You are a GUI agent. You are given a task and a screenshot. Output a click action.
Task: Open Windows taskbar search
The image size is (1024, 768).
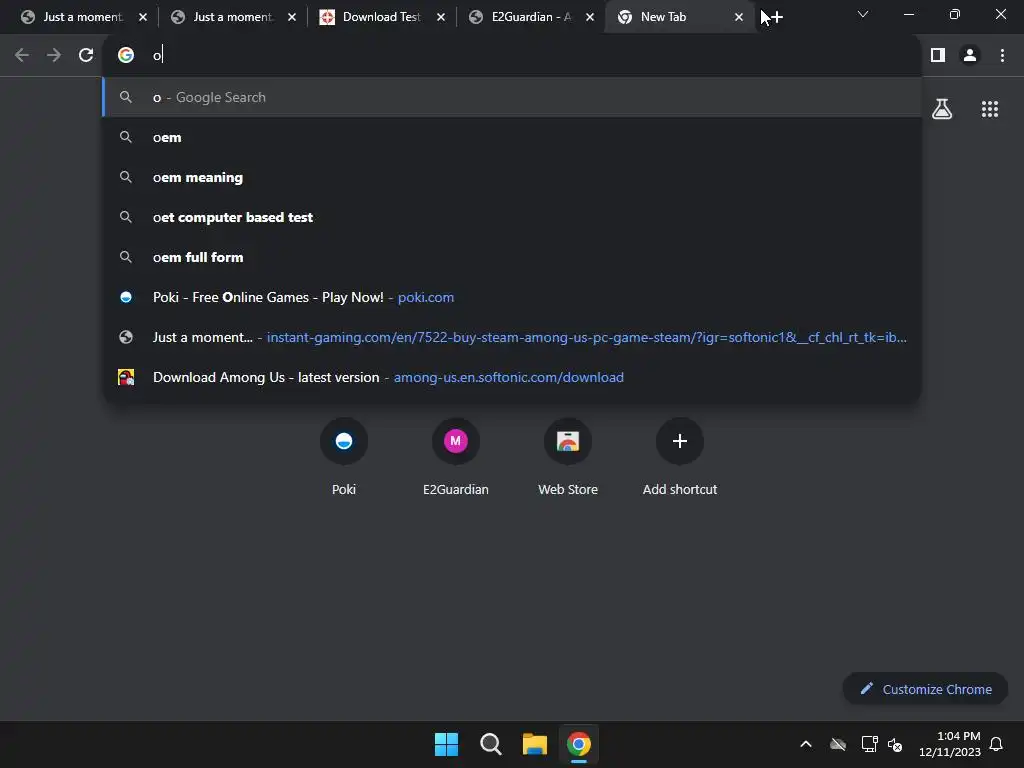click(490, 744)
